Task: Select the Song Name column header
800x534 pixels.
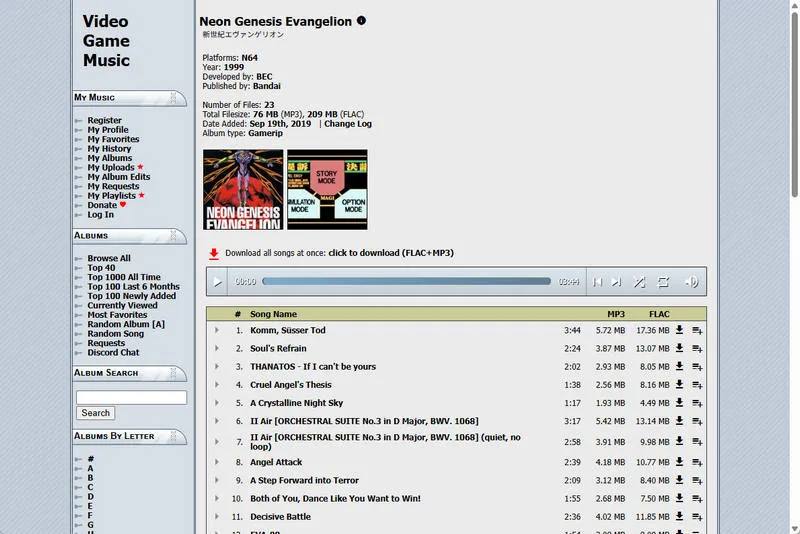Action: click(x=273, y=314)
